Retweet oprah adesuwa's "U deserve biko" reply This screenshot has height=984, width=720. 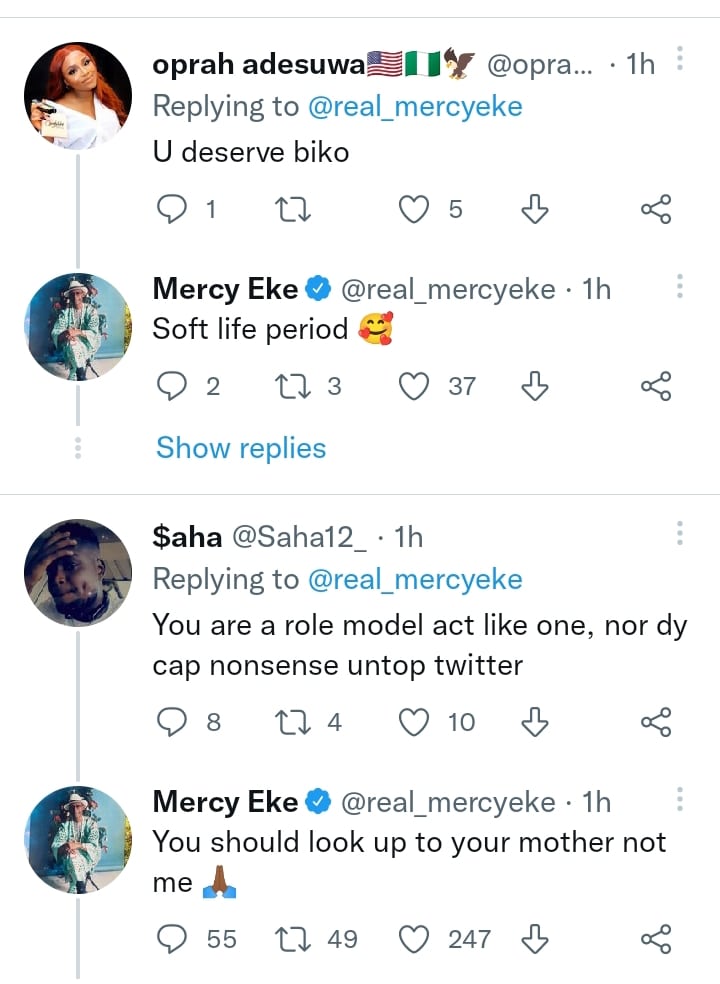pos(294,209)
